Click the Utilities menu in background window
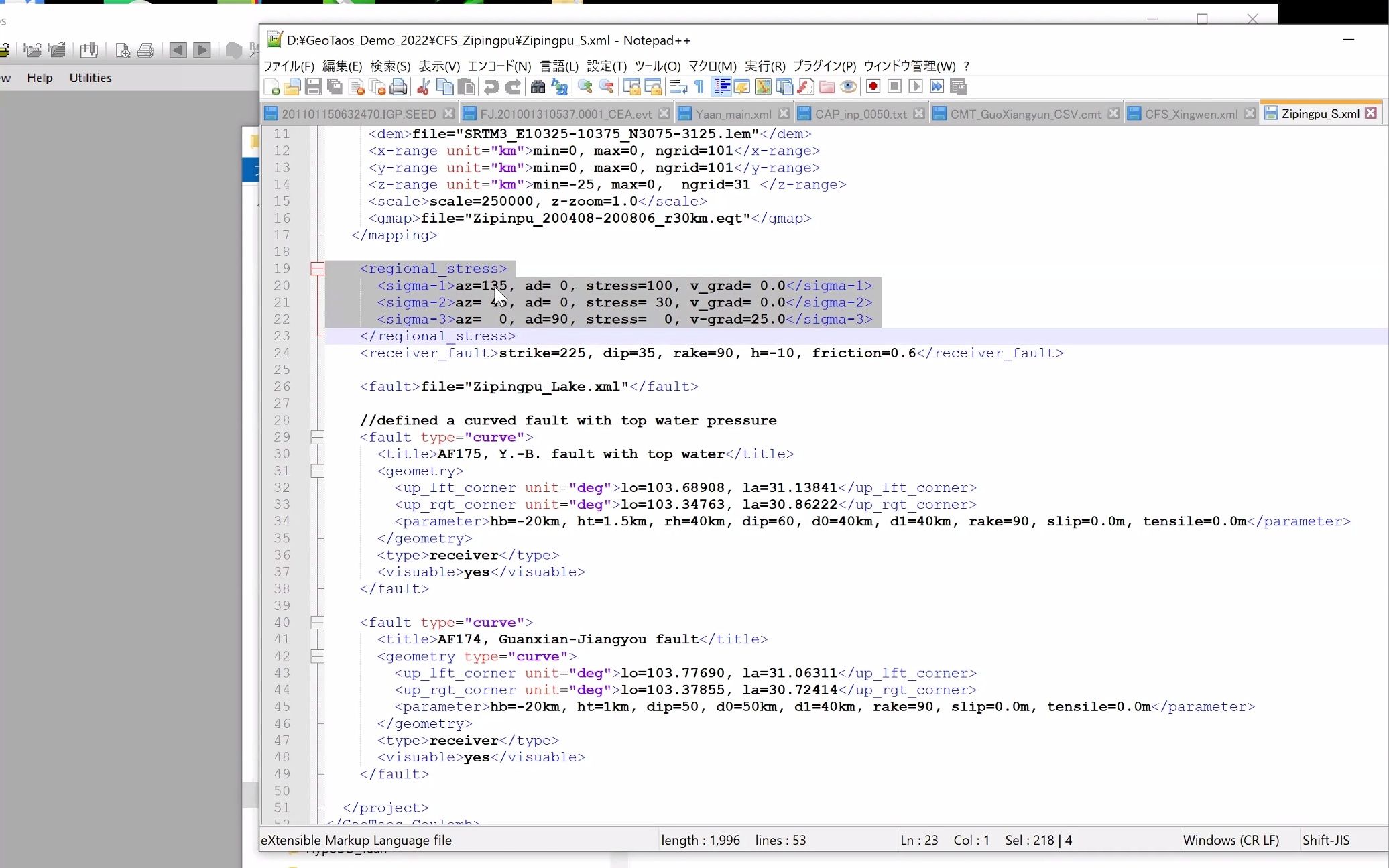 (90, 78)
